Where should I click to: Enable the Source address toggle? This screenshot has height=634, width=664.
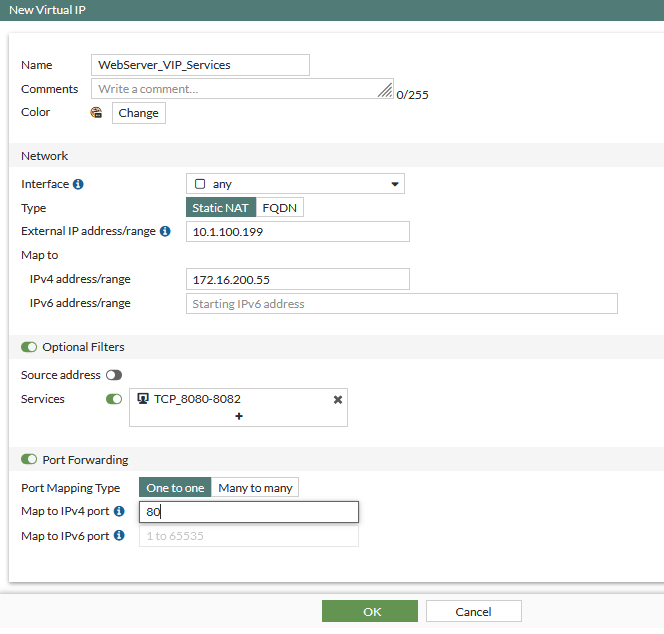(x=113, y=375)
